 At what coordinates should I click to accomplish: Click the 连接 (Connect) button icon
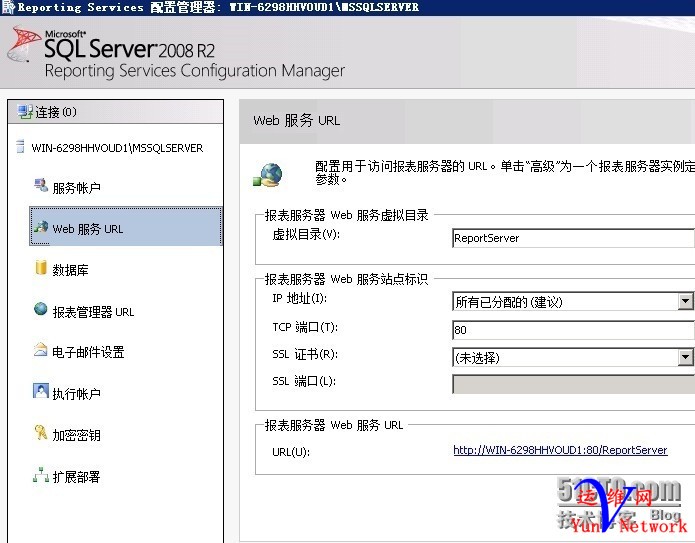point(25,112)
